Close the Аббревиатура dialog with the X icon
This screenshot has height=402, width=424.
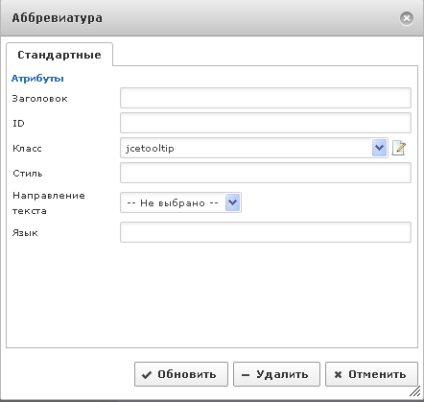406,18
